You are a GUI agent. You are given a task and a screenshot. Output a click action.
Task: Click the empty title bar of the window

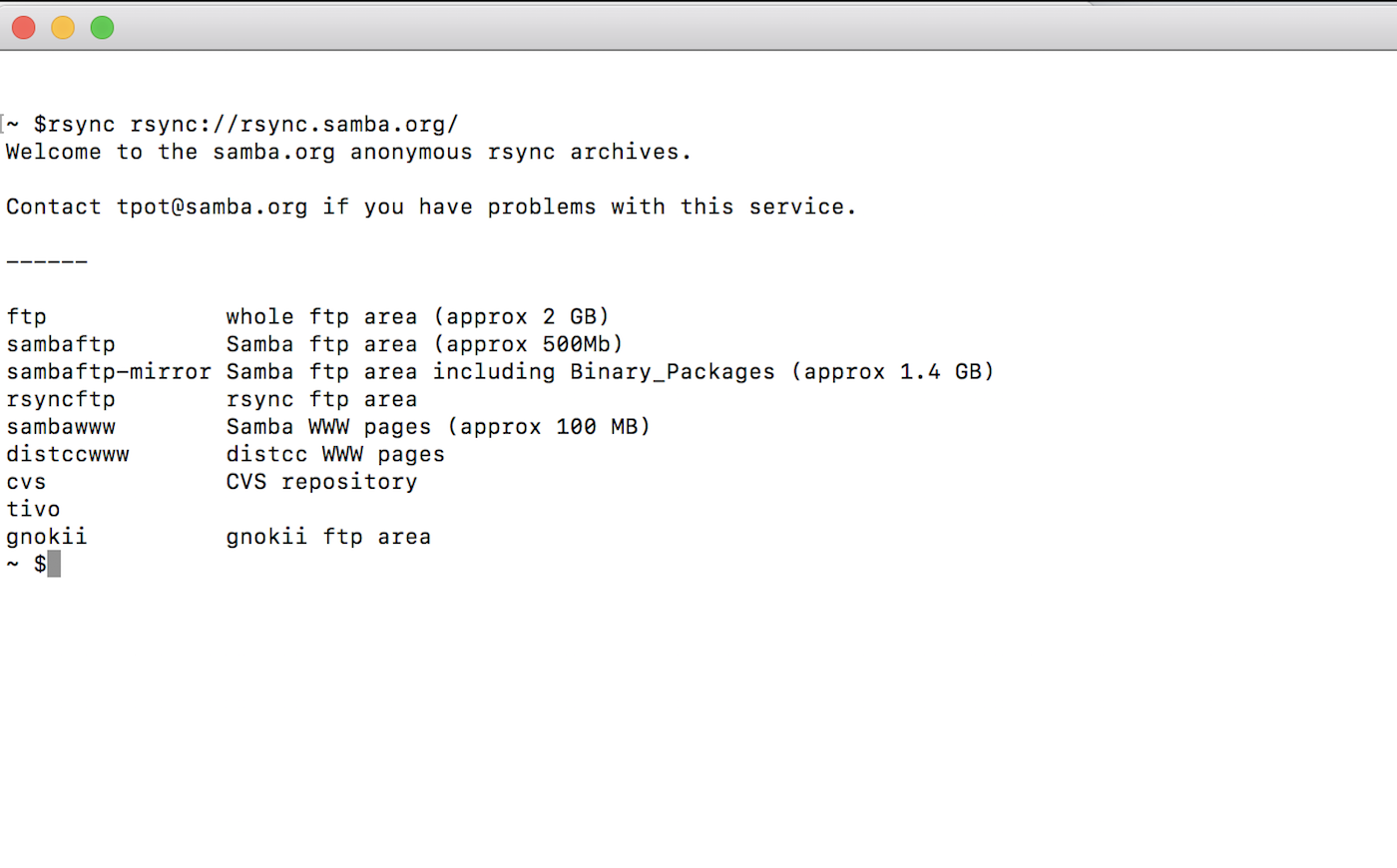coord(698,28)
